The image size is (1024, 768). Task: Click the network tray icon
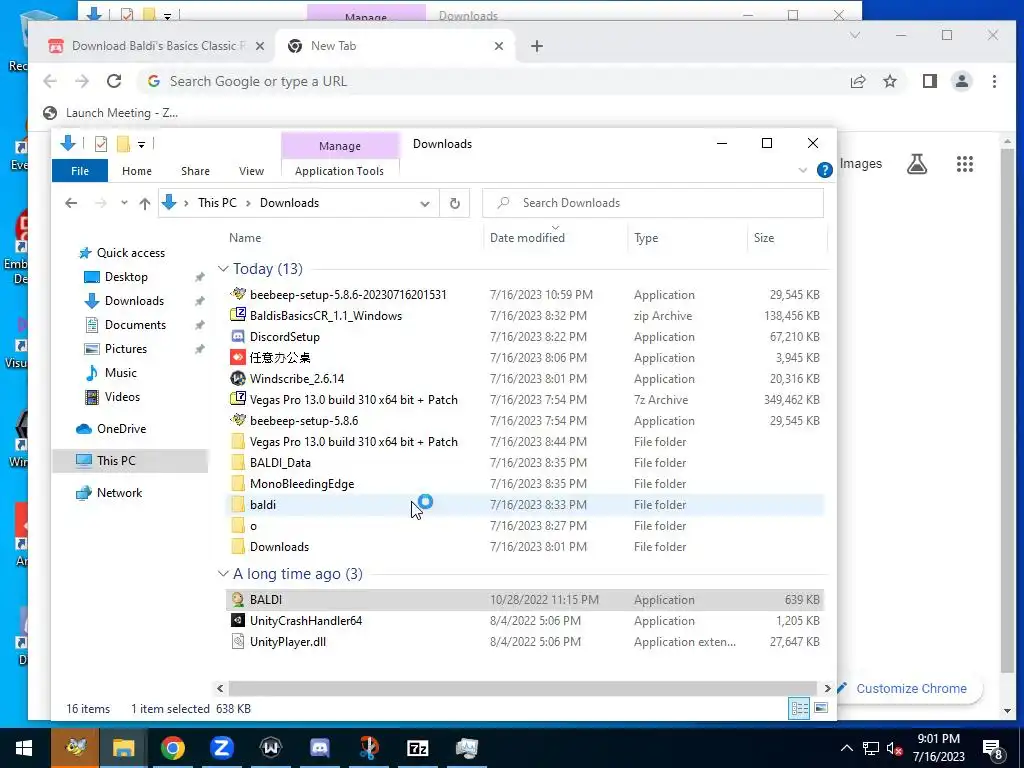871,748
